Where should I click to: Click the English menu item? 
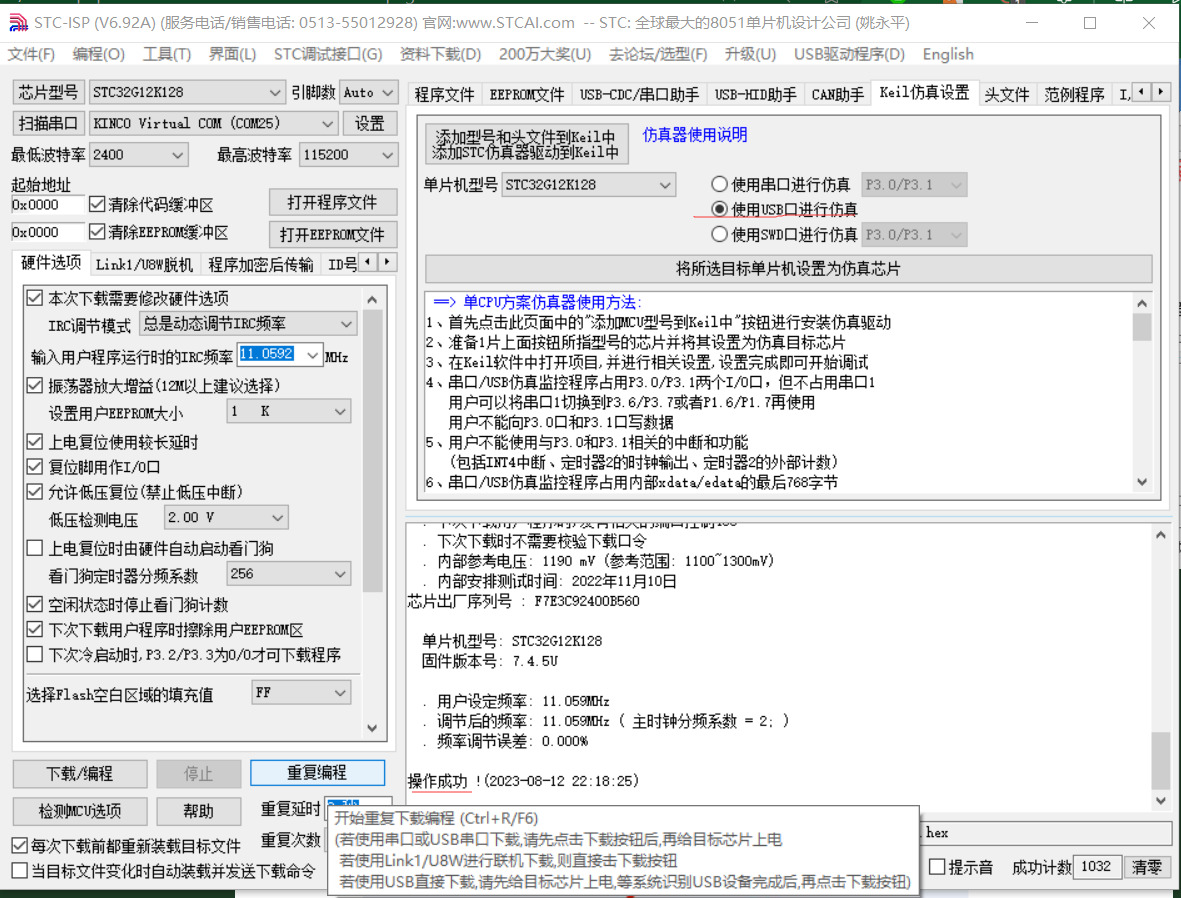948,54
